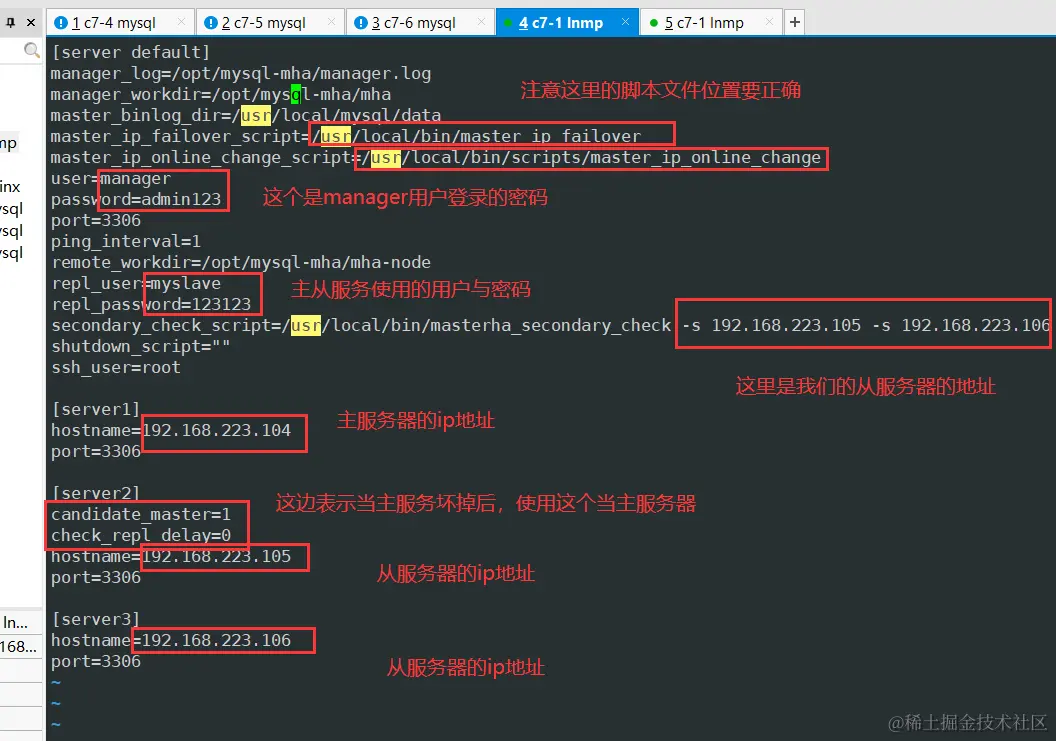The height and width of the screenshot is (741, 1056).
Task: Click the pin icon of side panel
Action: tap(11, 22)
